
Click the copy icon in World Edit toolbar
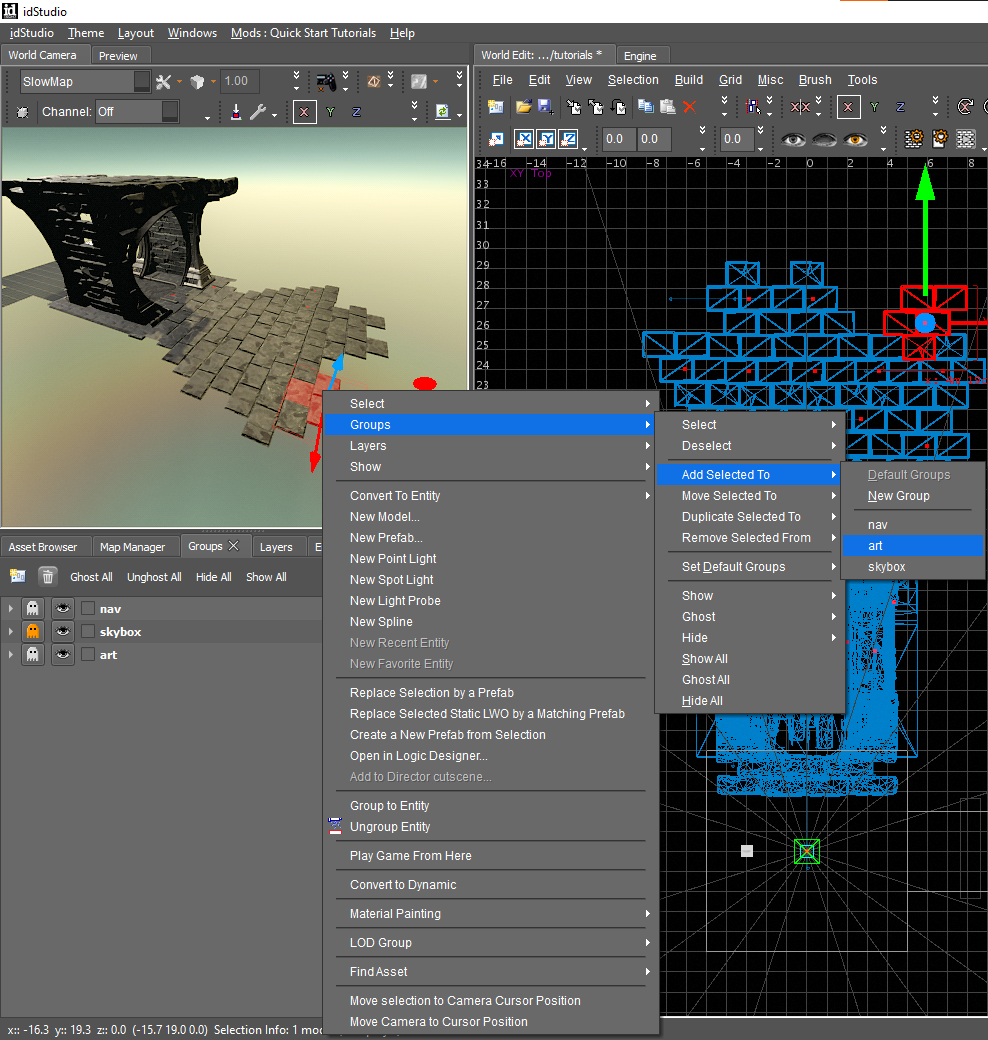pos(645,106)
